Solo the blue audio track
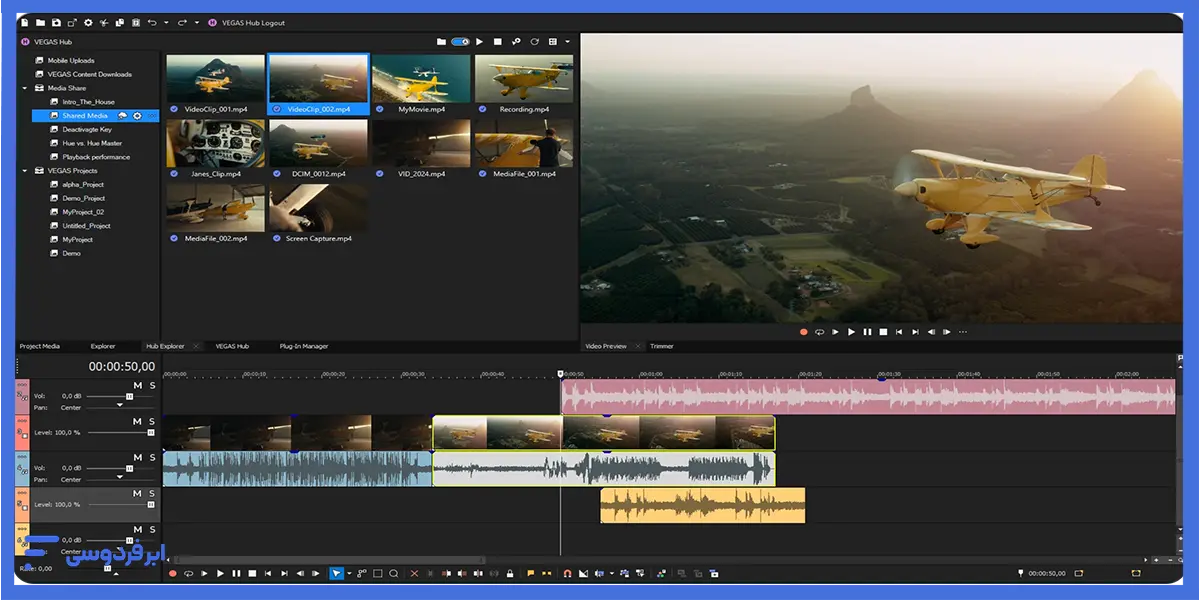 [152, 457]
